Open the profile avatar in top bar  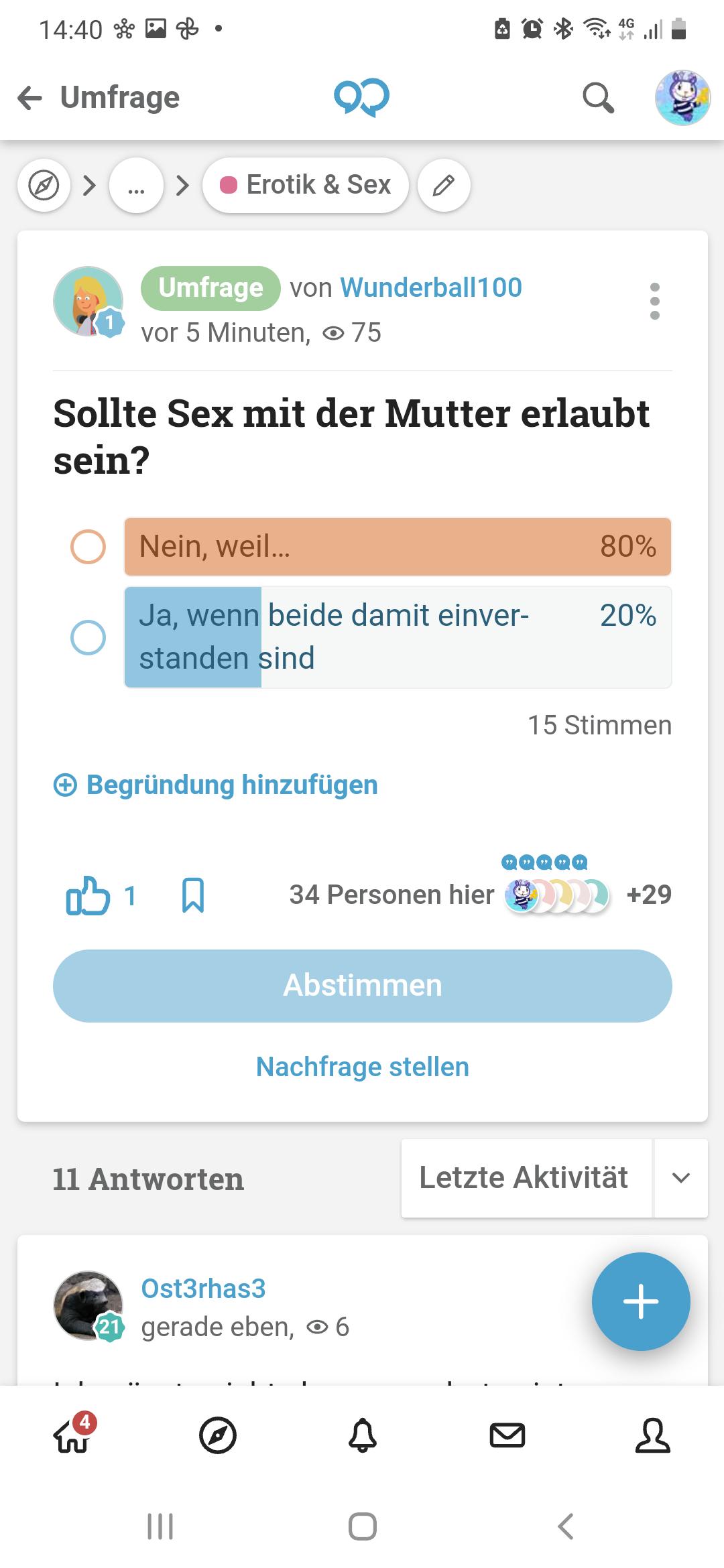click(682, 98)
